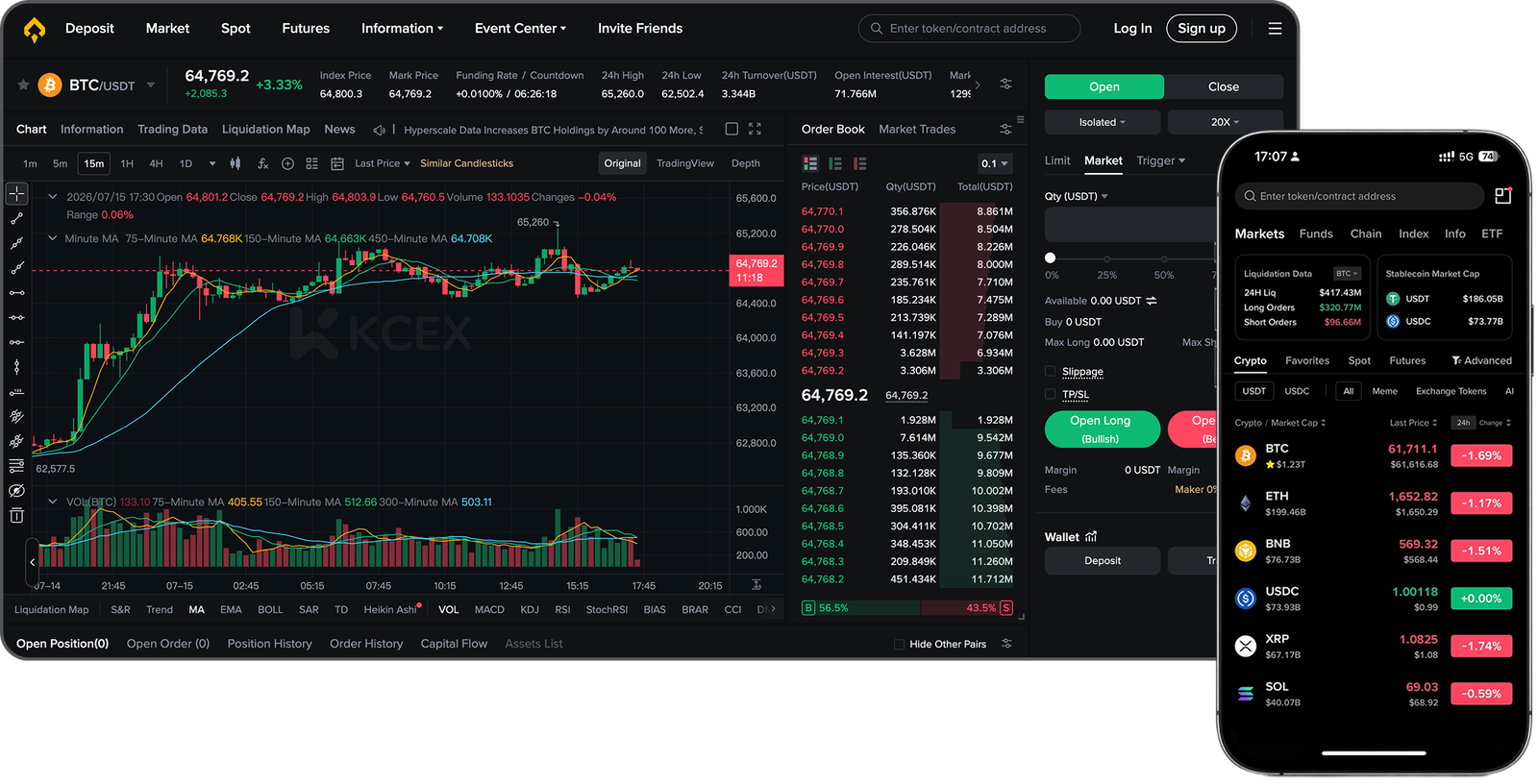Collapse the Minute MA indicator legend

tap(53, 238)
